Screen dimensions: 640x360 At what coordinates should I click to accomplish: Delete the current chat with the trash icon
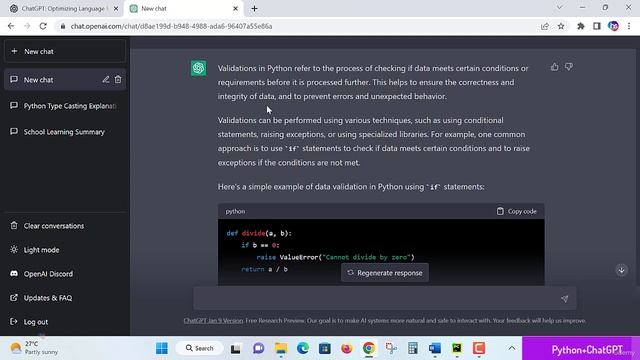[118, 80]
